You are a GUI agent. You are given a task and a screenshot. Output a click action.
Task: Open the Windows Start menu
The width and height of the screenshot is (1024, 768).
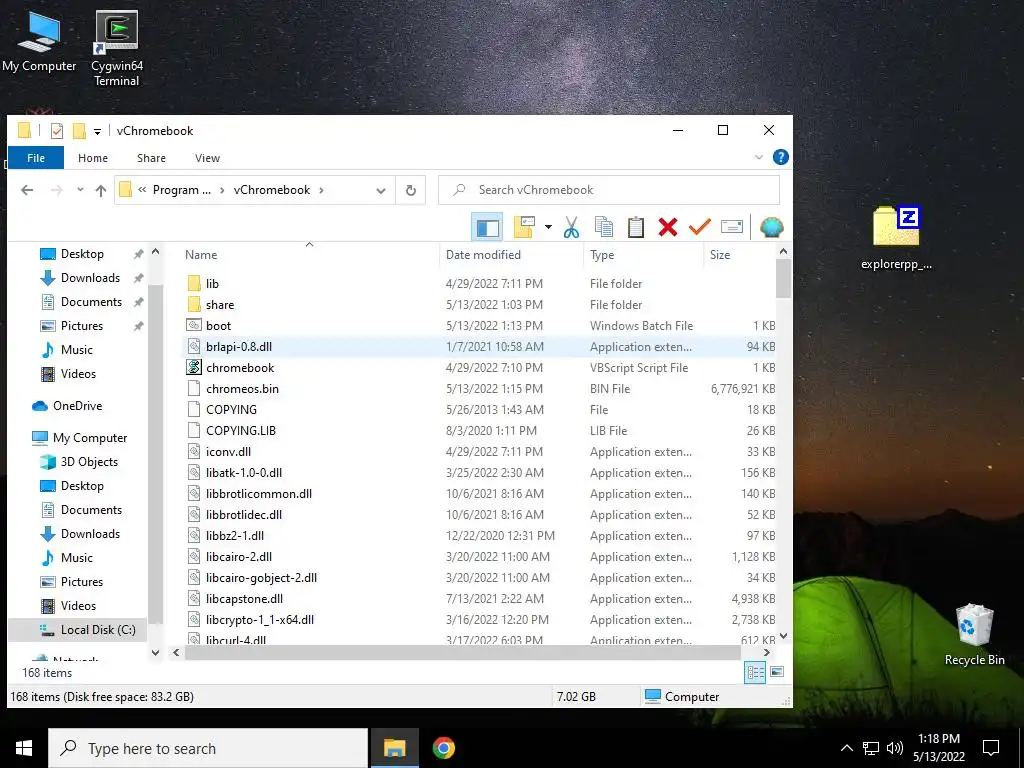coord(24,748)
